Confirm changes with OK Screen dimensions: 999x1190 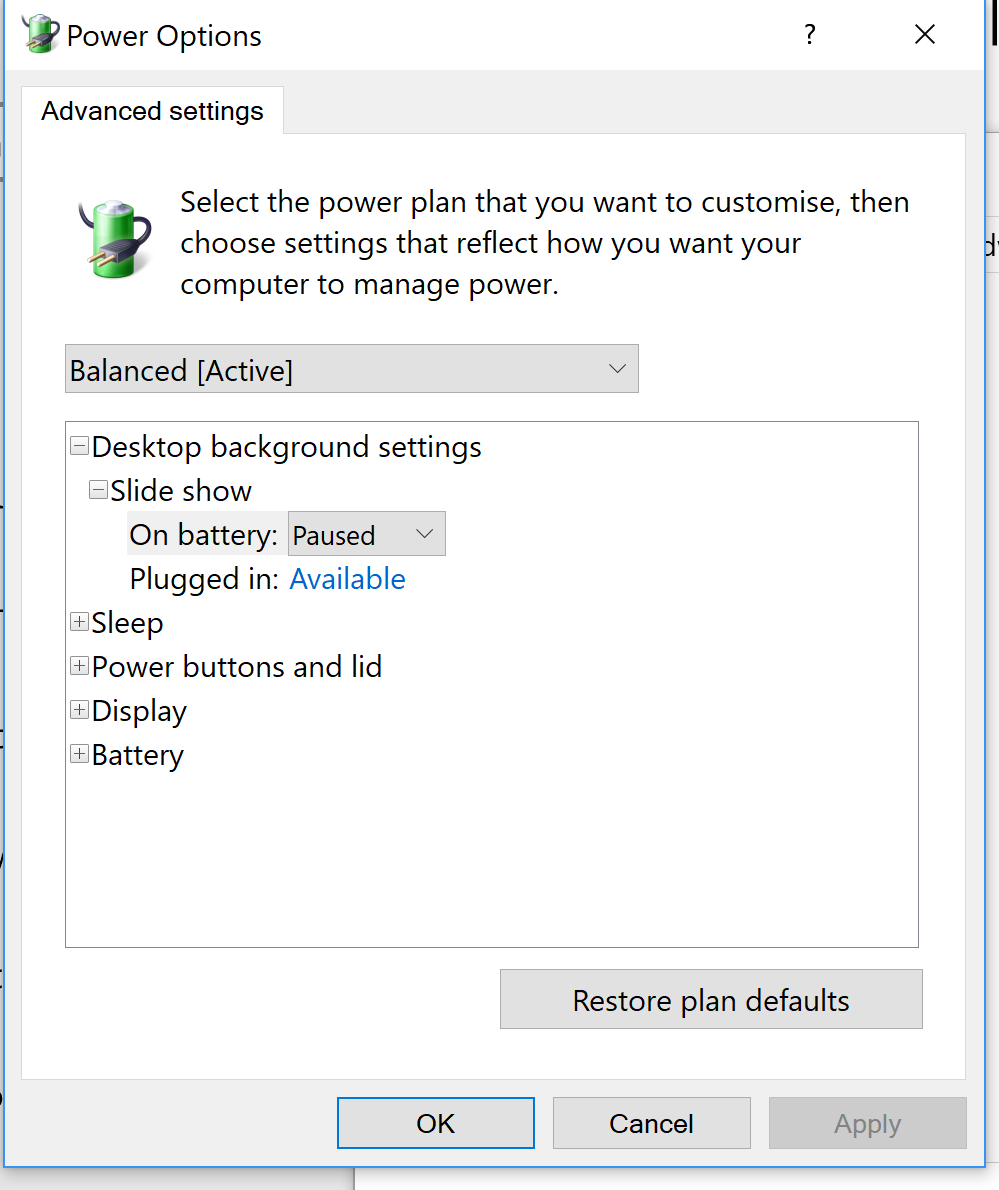(435, 1122)
